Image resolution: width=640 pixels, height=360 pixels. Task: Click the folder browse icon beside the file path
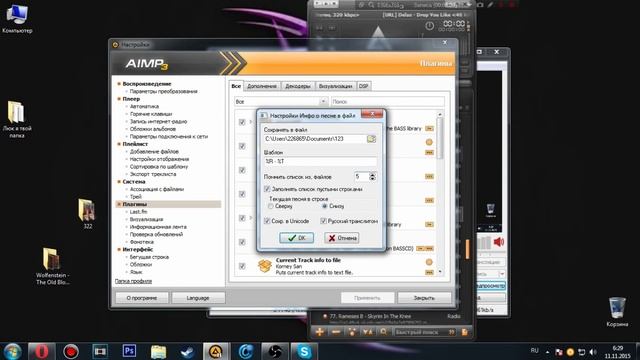pyautogui.click(x=371, y=139)
